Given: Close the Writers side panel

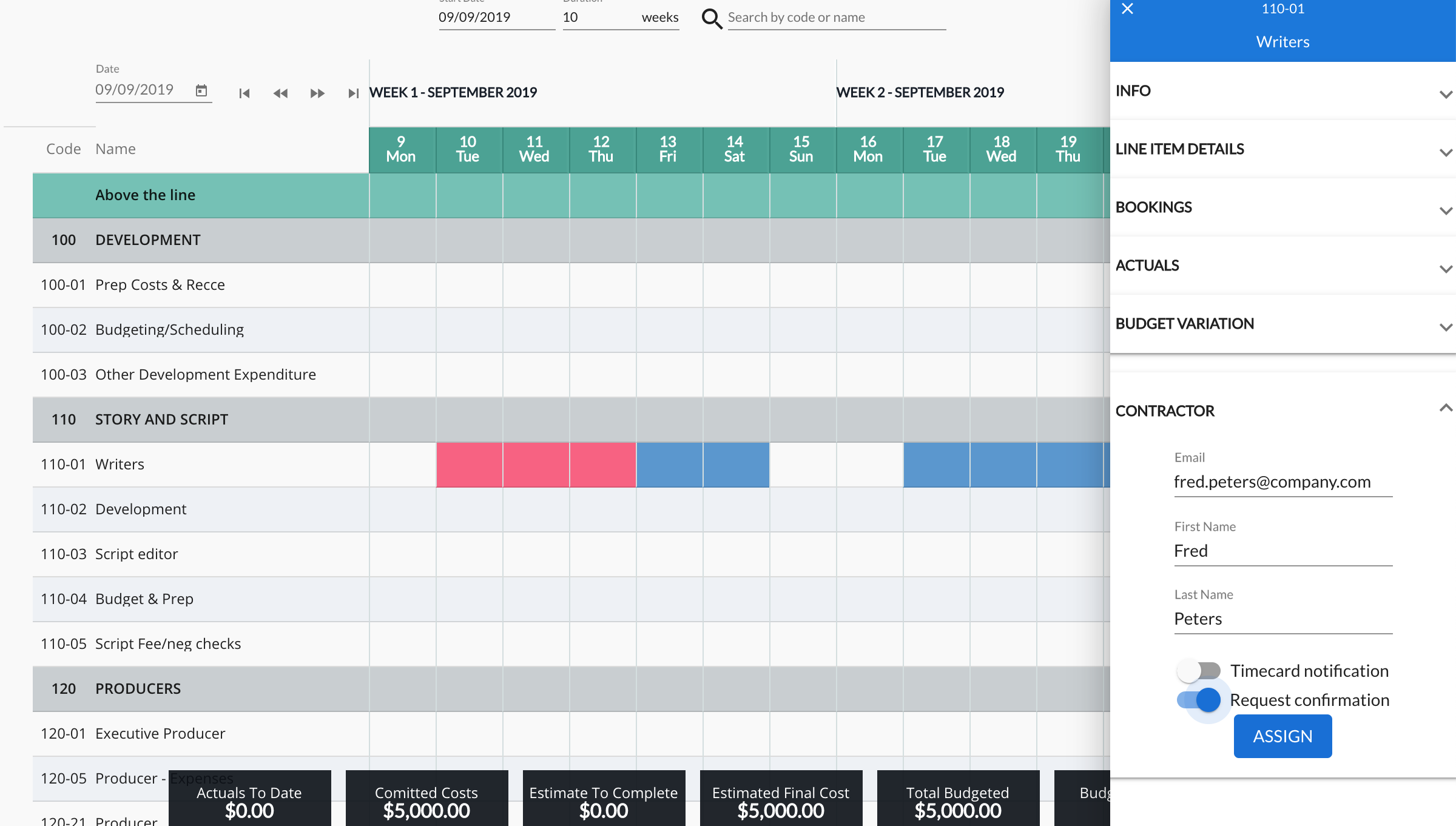Looking at the screenshot, I should [1127, 9].
